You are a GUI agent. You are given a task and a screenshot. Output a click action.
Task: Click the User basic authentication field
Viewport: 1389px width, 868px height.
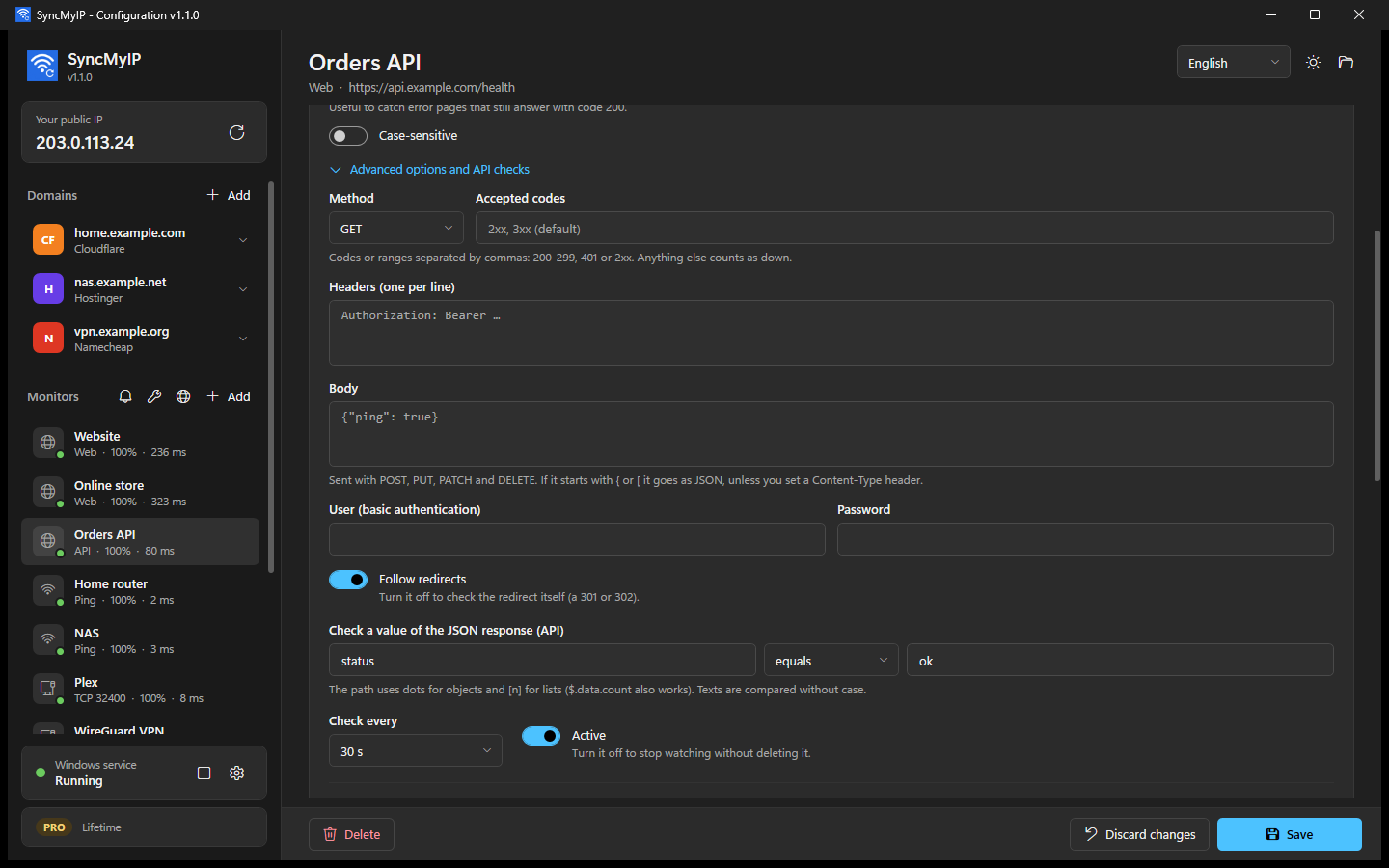(577, 539)
